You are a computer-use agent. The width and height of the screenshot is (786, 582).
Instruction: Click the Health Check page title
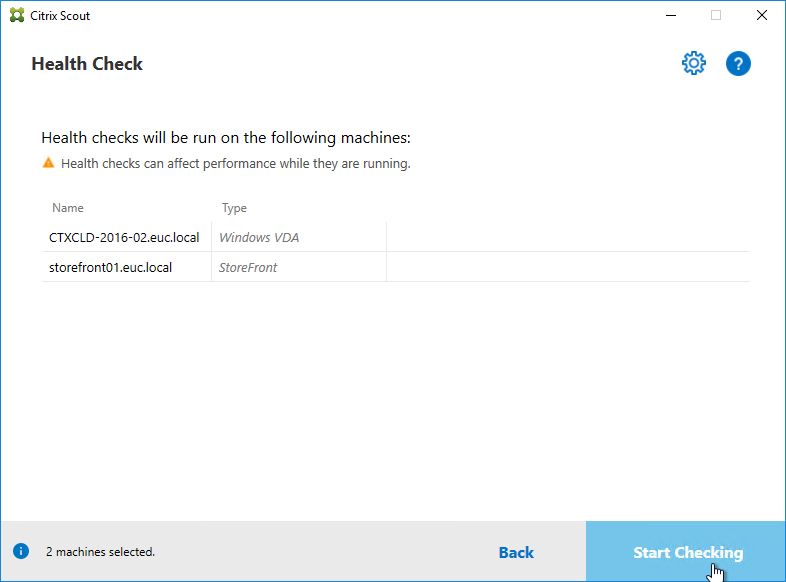pyautogui.click(x=87, y=64)
